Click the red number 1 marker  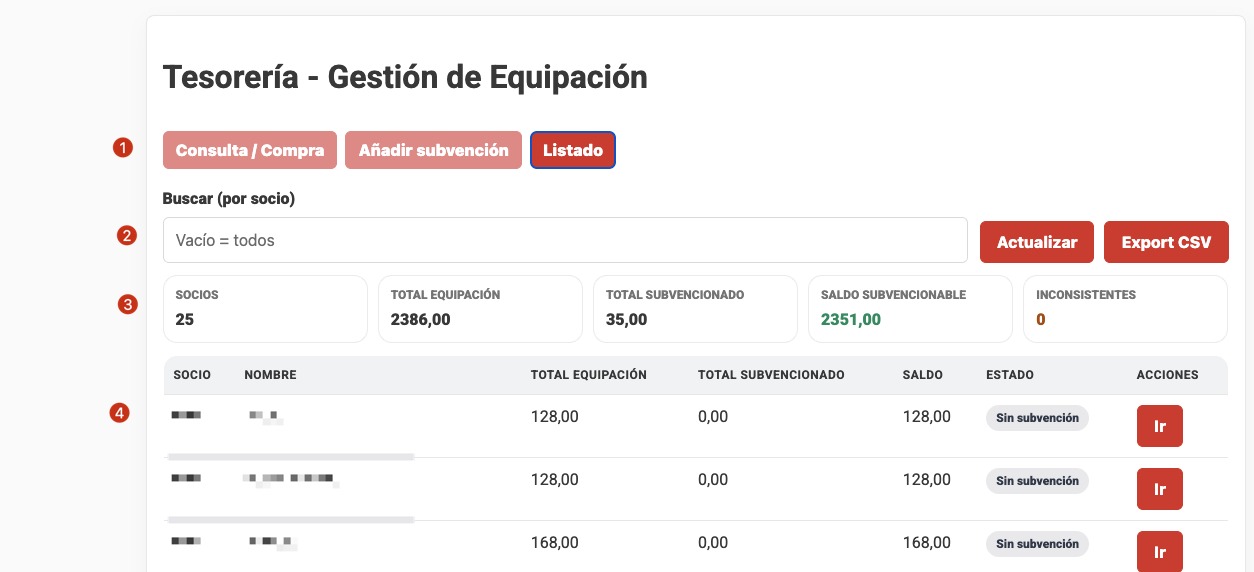coord(122,148)
